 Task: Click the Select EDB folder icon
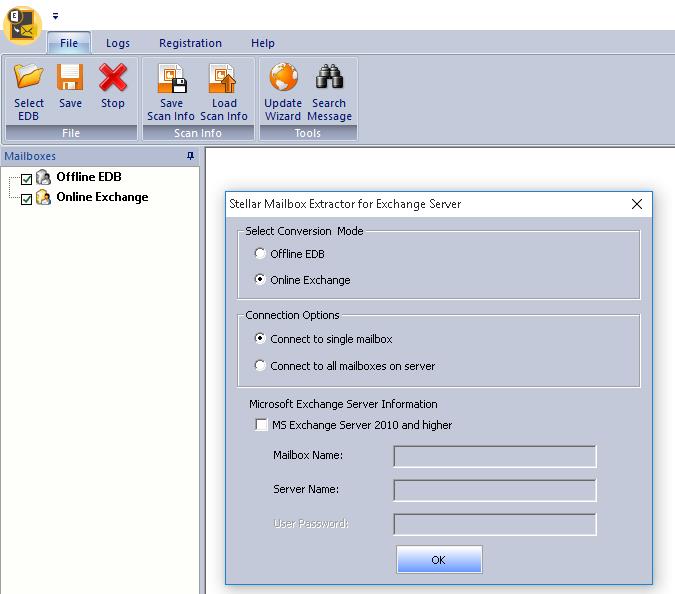tap(28, 77)
